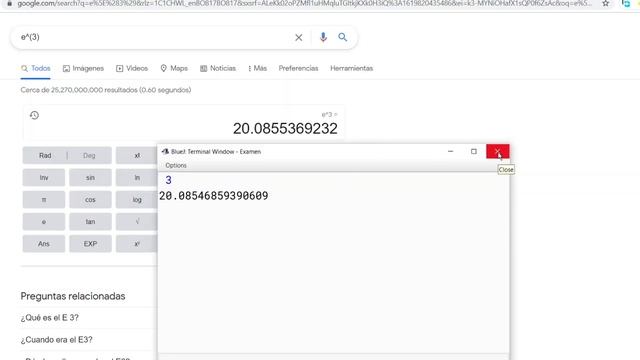The image size is (640, 360).
Task: Click the Ans calculator key
Action: [x=44, y=244]
